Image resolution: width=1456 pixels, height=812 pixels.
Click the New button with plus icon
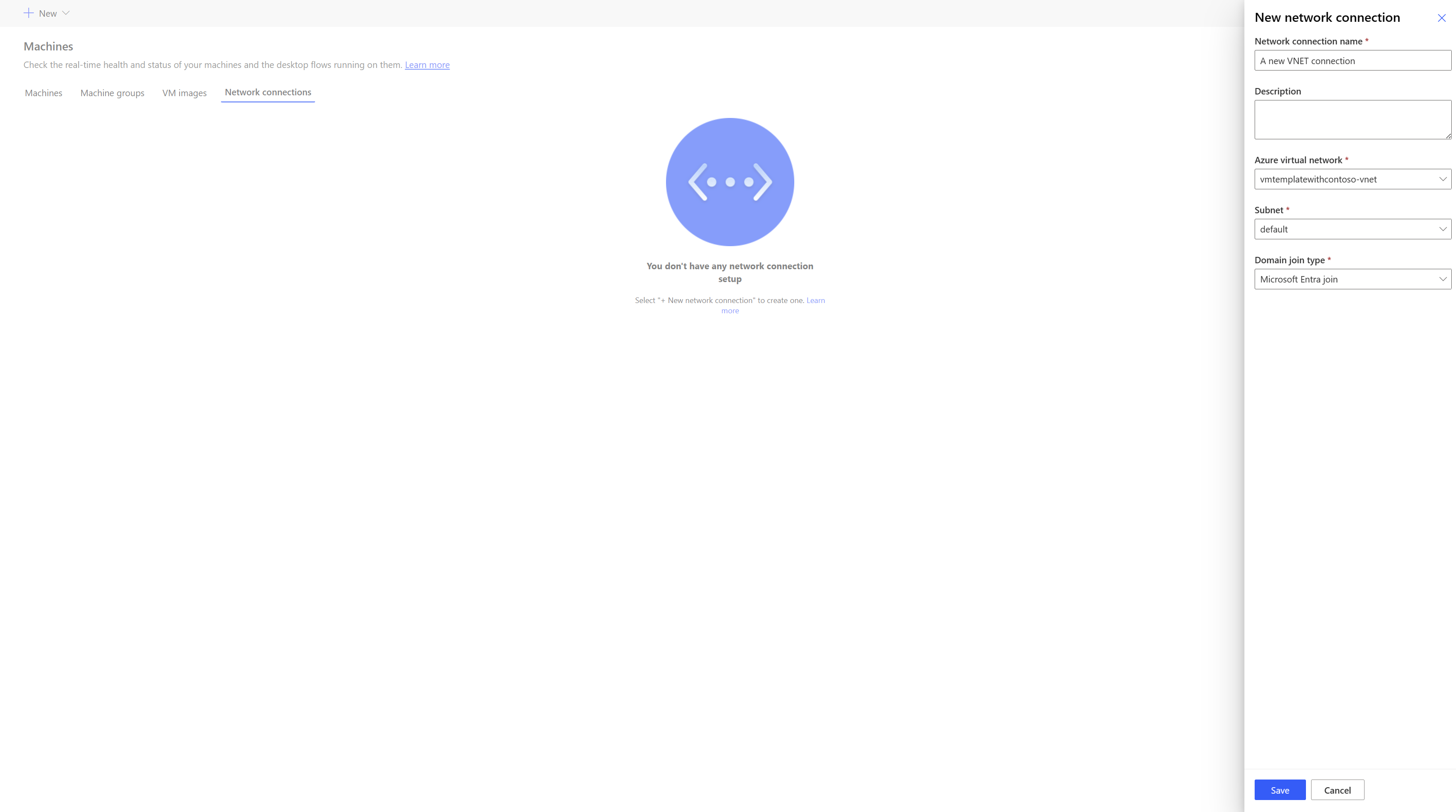point(47,13)
